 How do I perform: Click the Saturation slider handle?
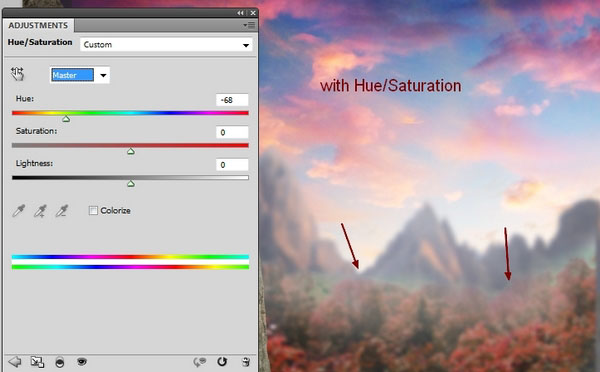(131, 152)
